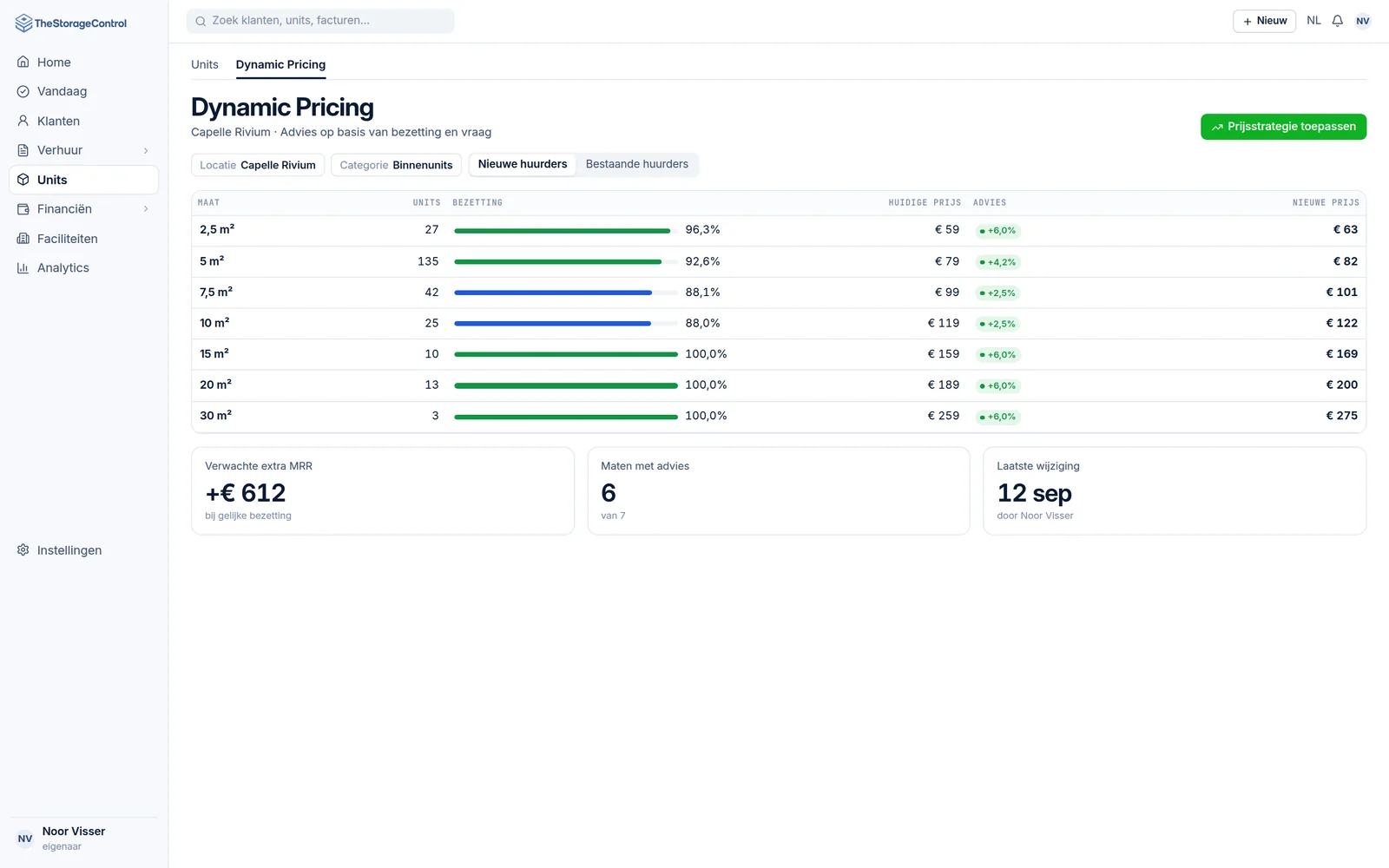Click the plus icon on Nieuw button

tap(1247, 21)
